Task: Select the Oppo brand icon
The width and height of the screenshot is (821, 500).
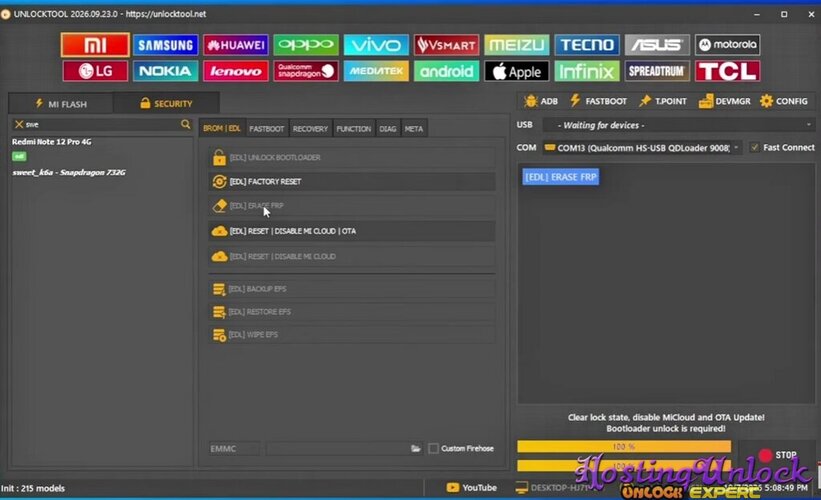Action: 306,45
